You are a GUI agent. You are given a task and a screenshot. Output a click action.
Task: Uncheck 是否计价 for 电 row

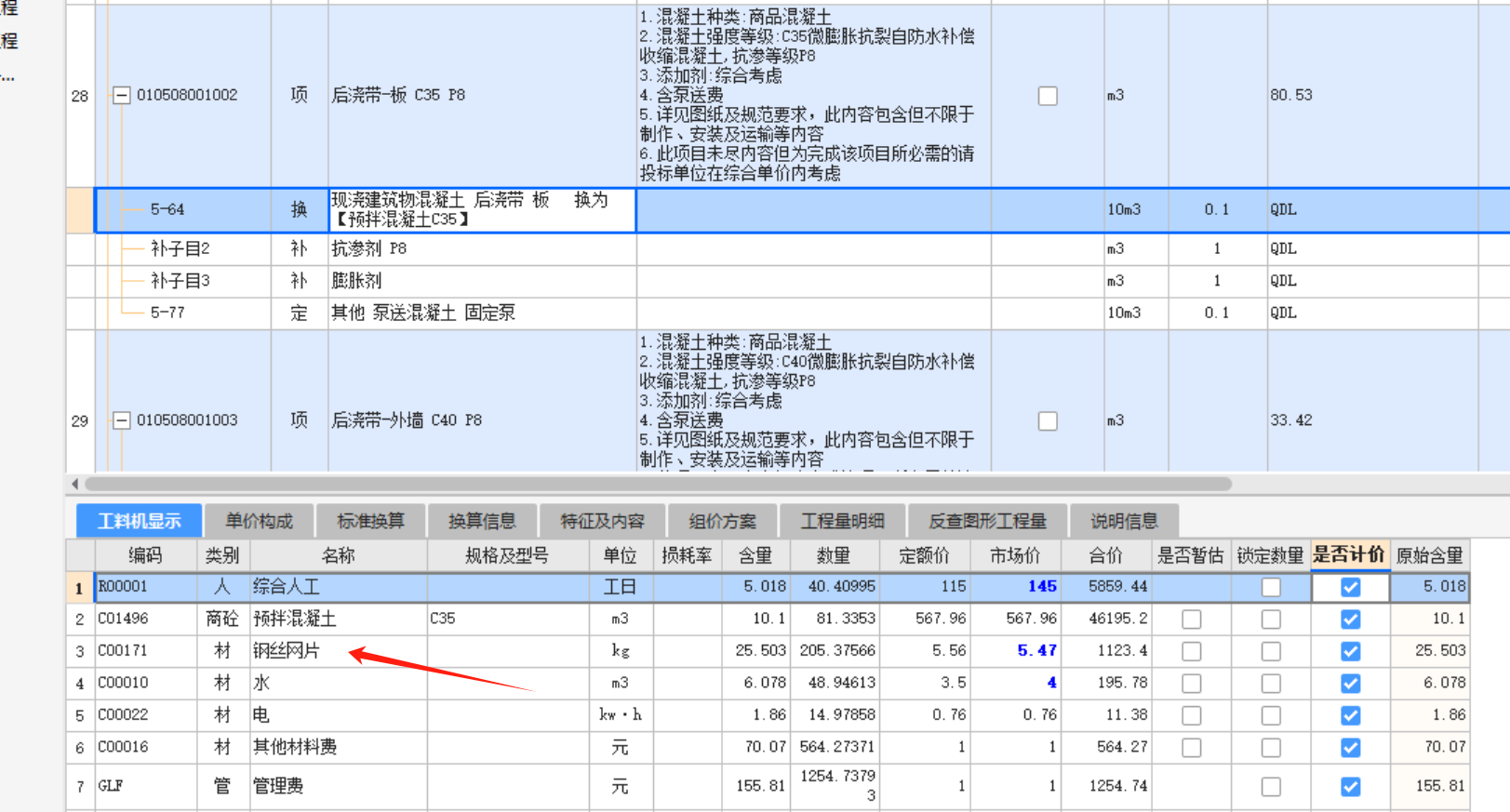1351,715
